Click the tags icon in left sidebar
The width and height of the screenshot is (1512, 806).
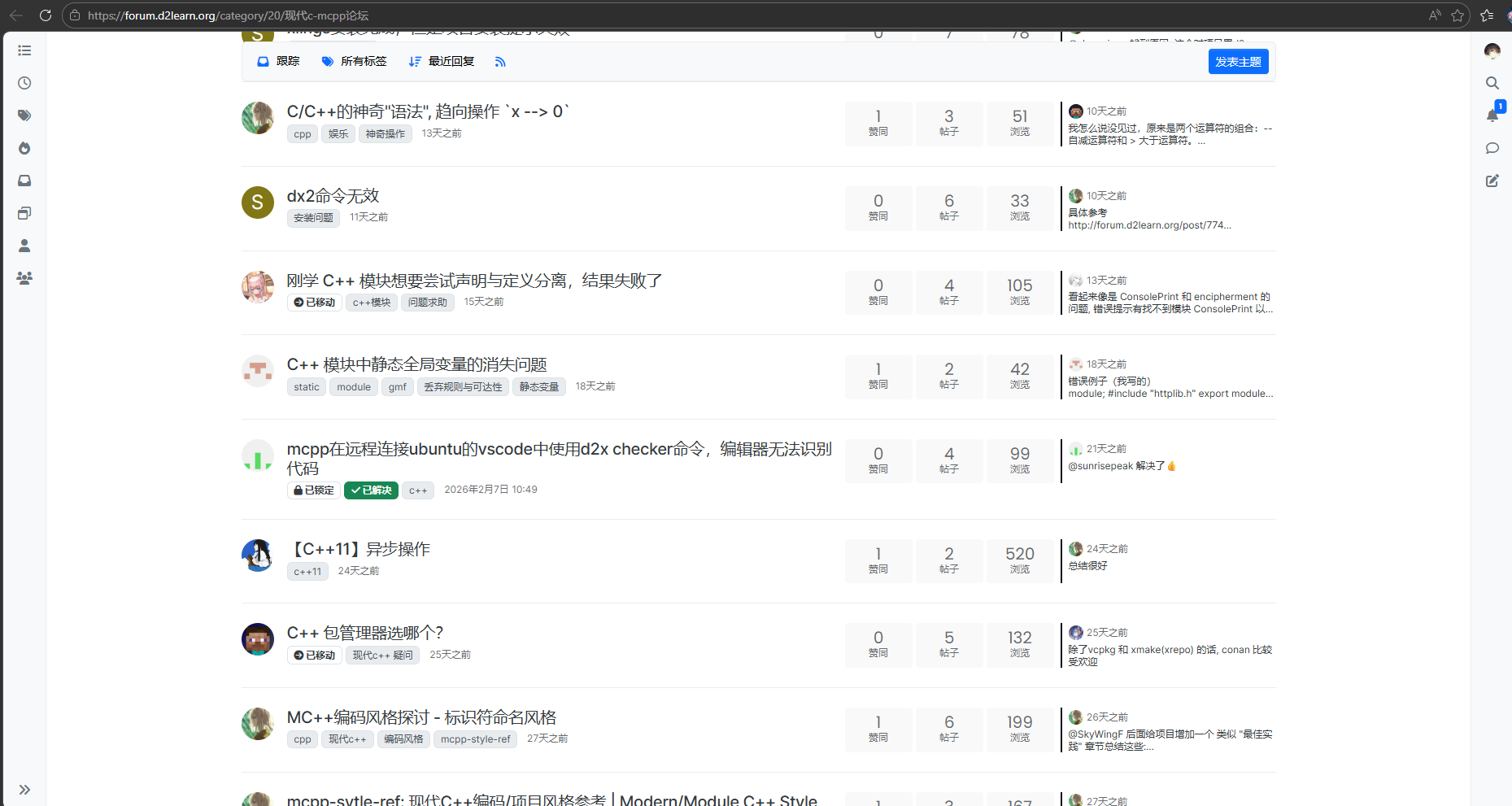pos(24,115)
